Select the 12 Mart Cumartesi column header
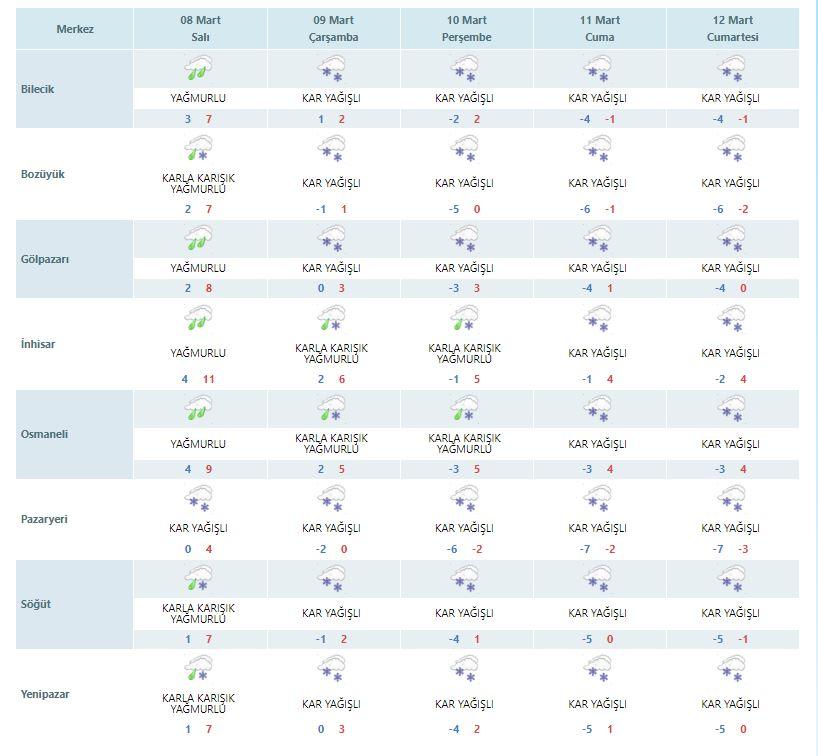The width and height of the screenshot is (818, 756). click(x=732, y=29)
